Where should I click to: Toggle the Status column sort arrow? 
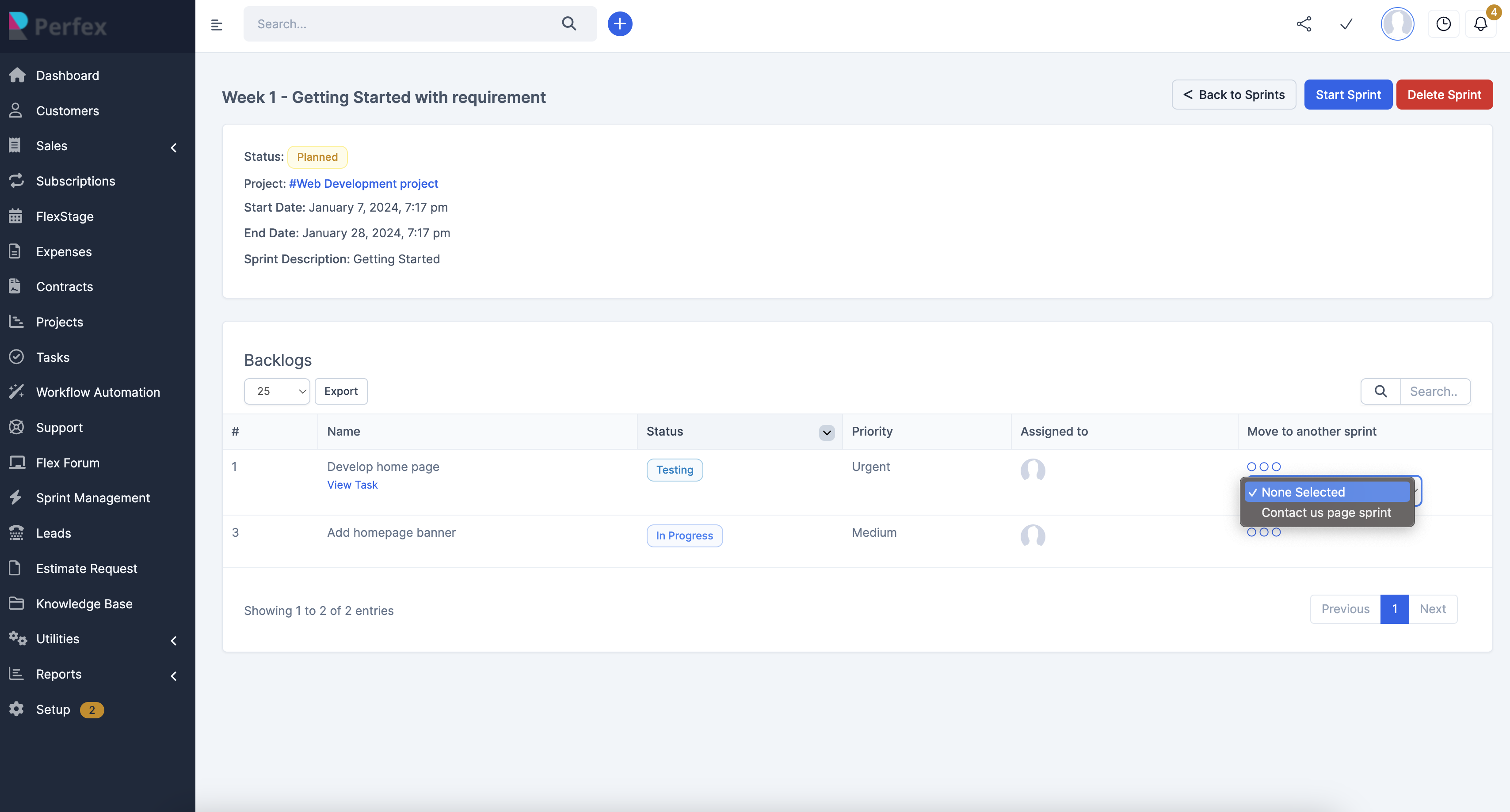pyautogui.click(x=827, y=433)
